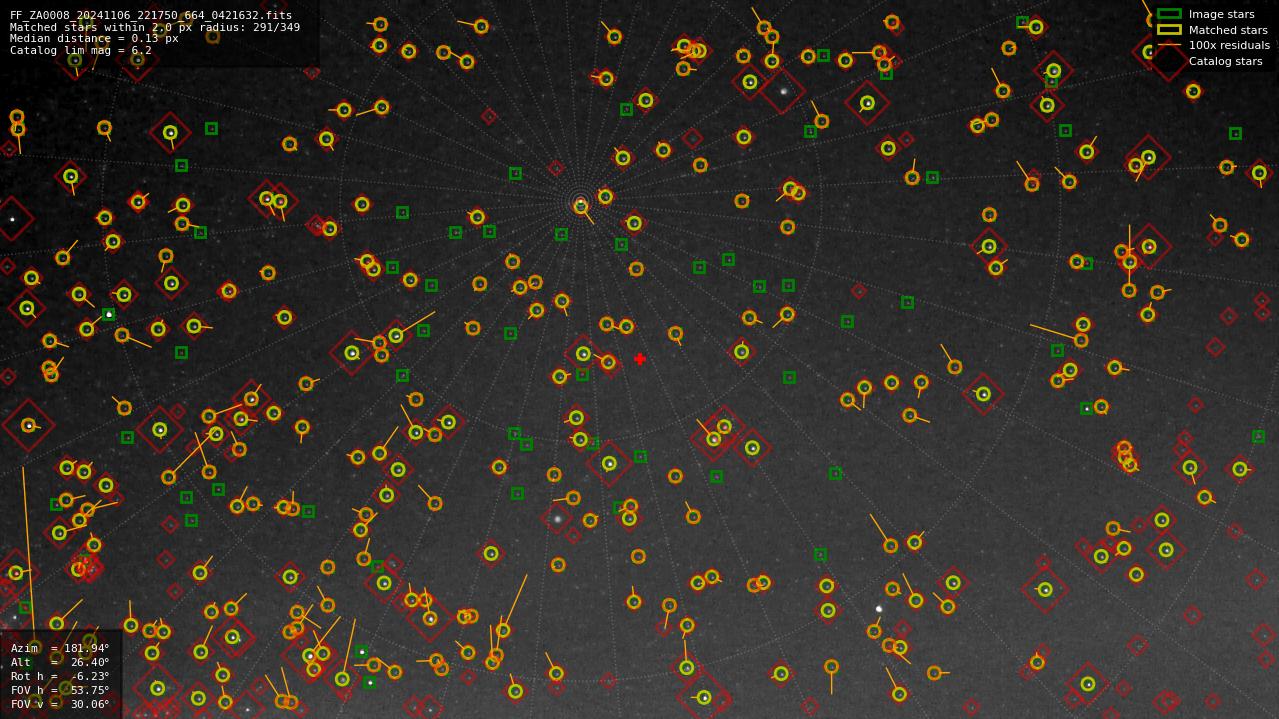The height and width of the screenshot is (719, 1279).
Task: Click the green Image stars legend swatch
Action: coord(1169,14)
